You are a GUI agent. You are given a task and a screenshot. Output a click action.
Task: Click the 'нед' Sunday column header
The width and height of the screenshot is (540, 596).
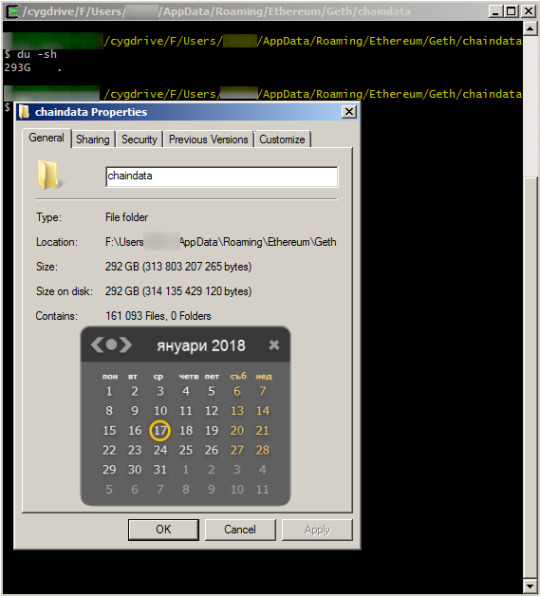click(264, 377)
